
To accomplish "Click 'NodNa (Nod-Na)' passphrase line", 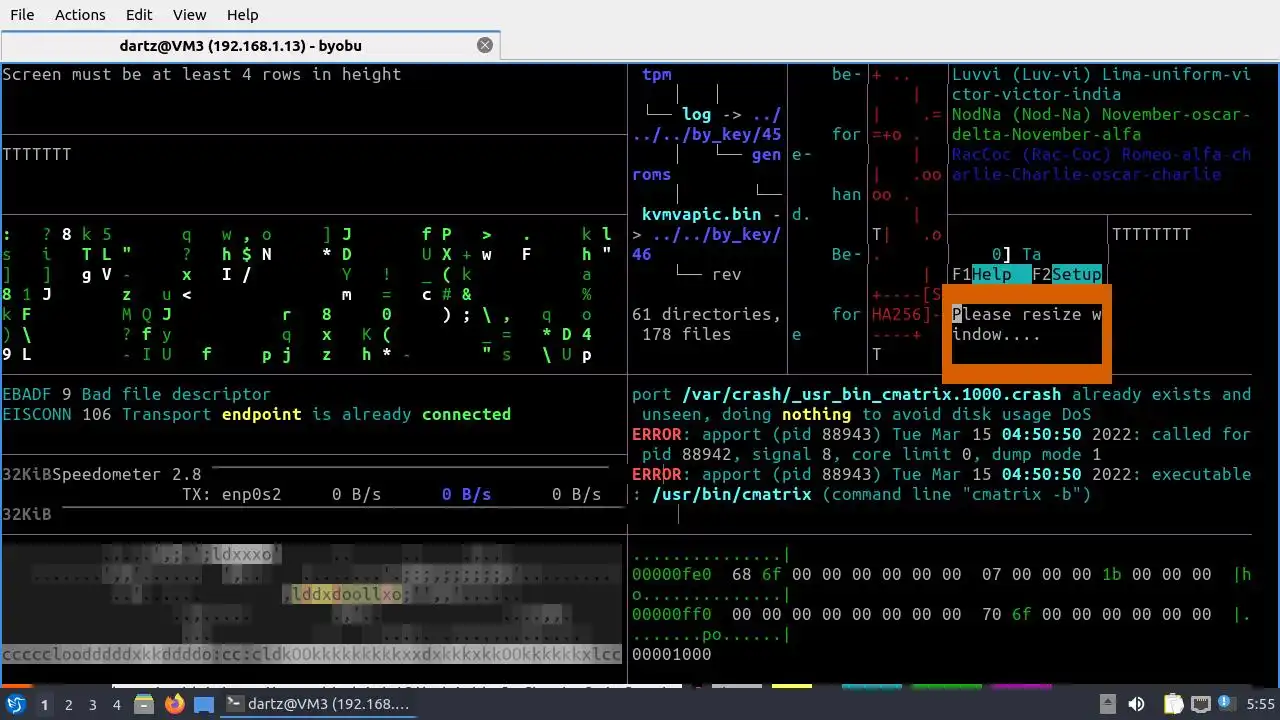I will point(1101,124).
